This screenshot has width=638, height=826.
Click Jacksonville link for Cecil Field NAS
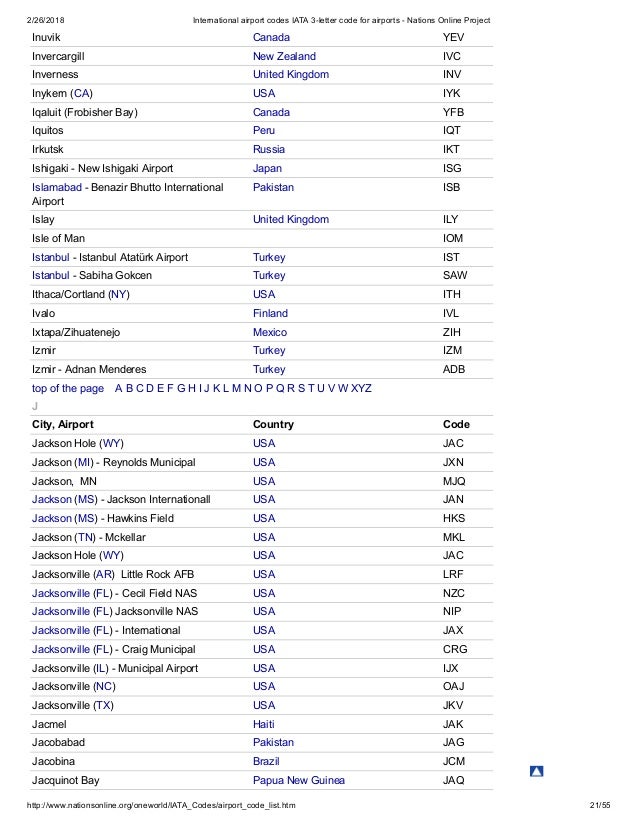click(x=61, y=593)
